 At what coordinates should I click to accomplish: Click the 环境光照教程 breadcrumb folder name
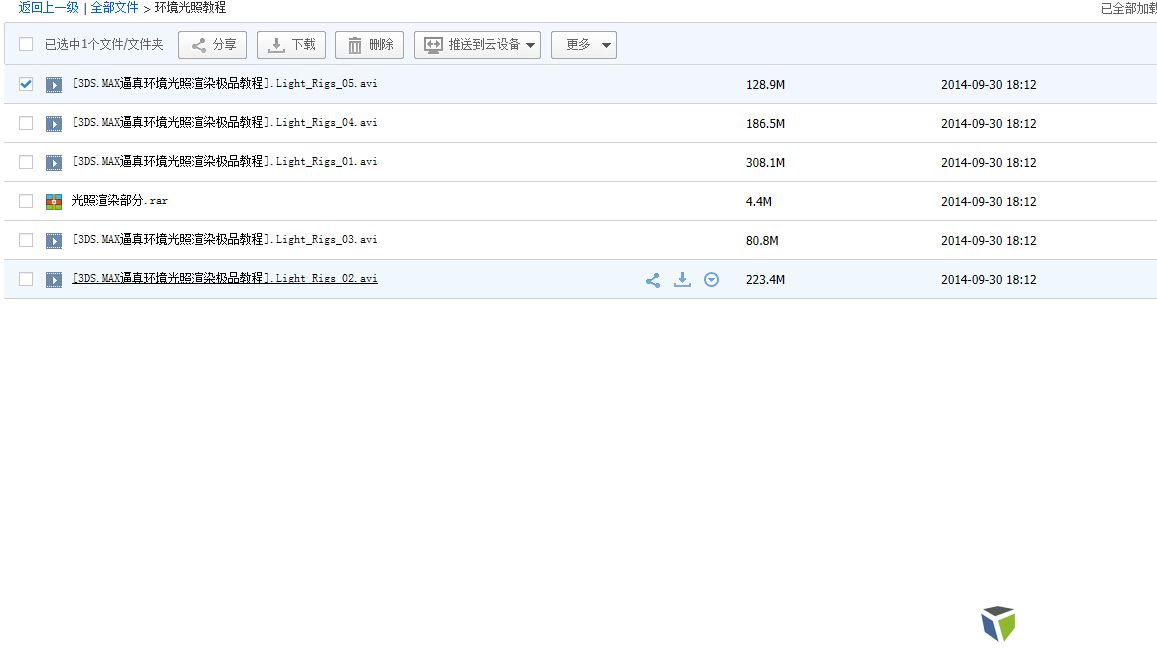(x=190, y=8)
